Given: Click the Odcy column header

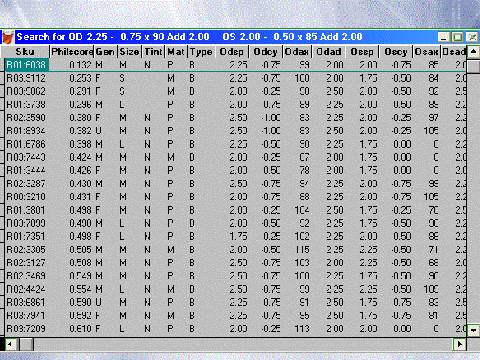Looking at the screenshot, I should click(x=266, y=52).
